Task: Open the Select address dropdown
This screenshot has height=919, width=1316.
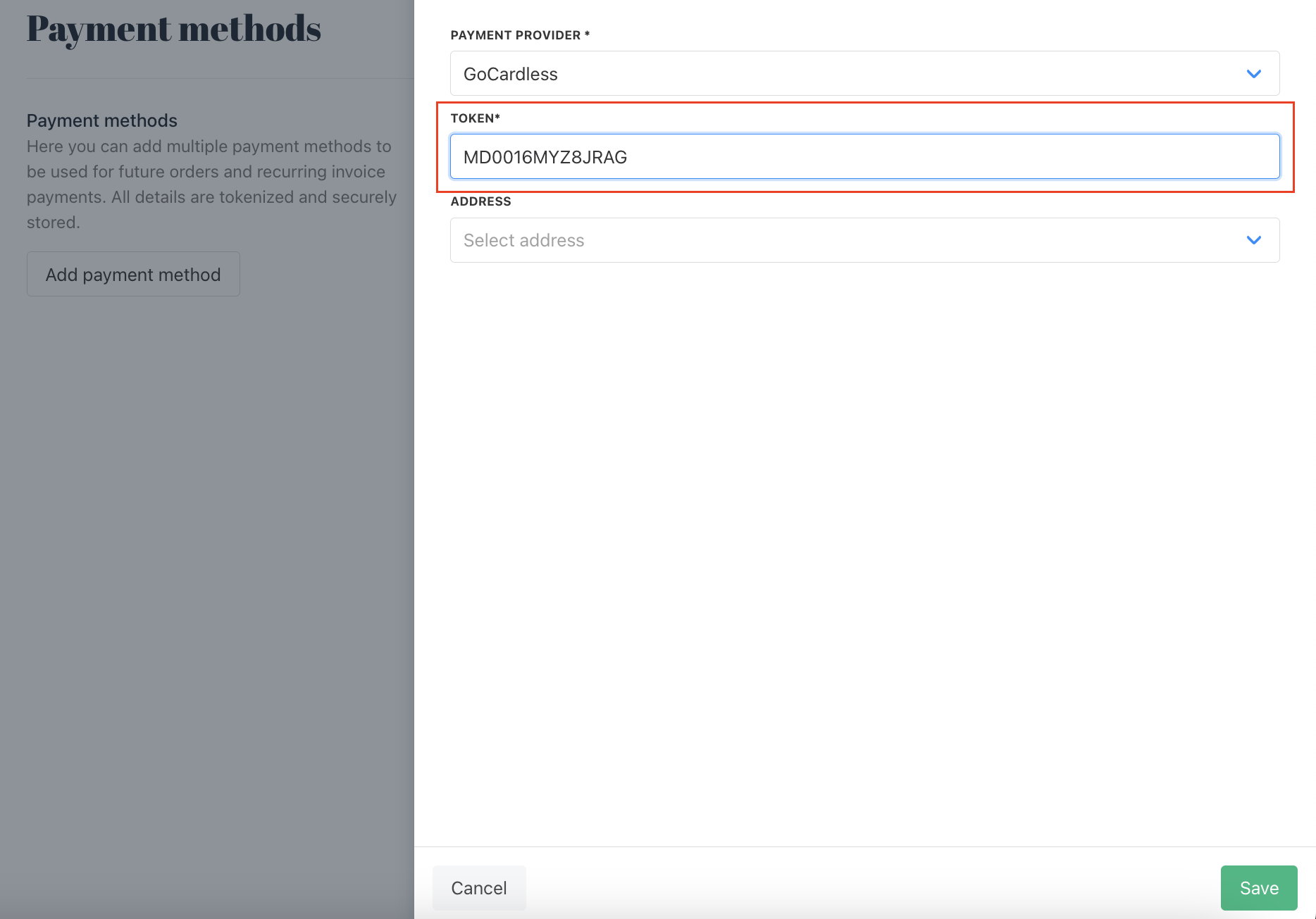Action: pyautogui.click(x=864, y=240)
